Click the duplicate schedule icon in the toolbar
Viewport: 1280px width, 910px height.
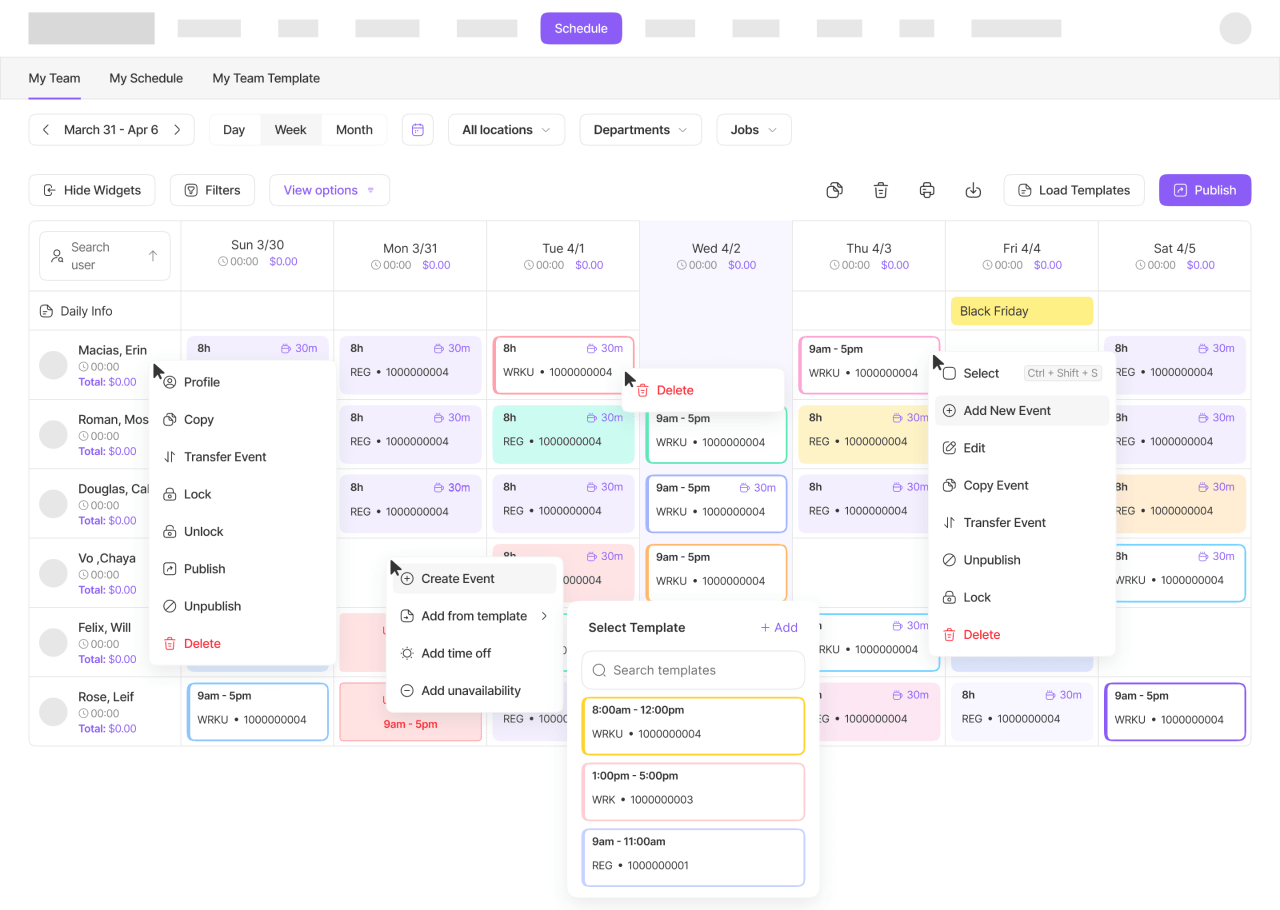coord(835,190)
